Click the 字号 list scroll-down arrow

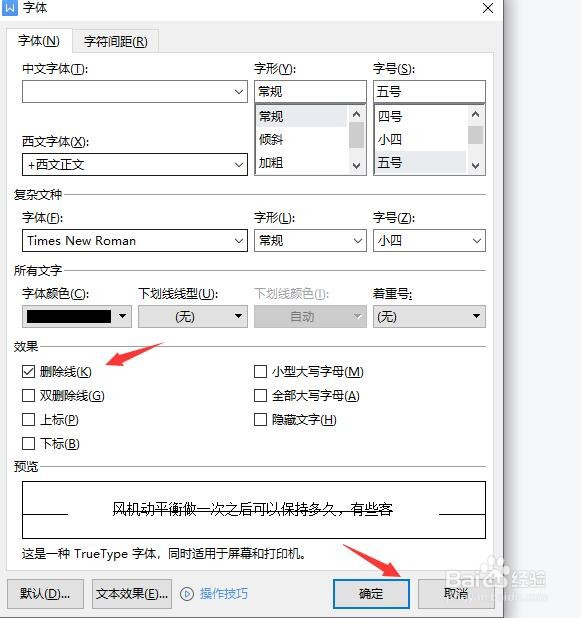[475, 166]
